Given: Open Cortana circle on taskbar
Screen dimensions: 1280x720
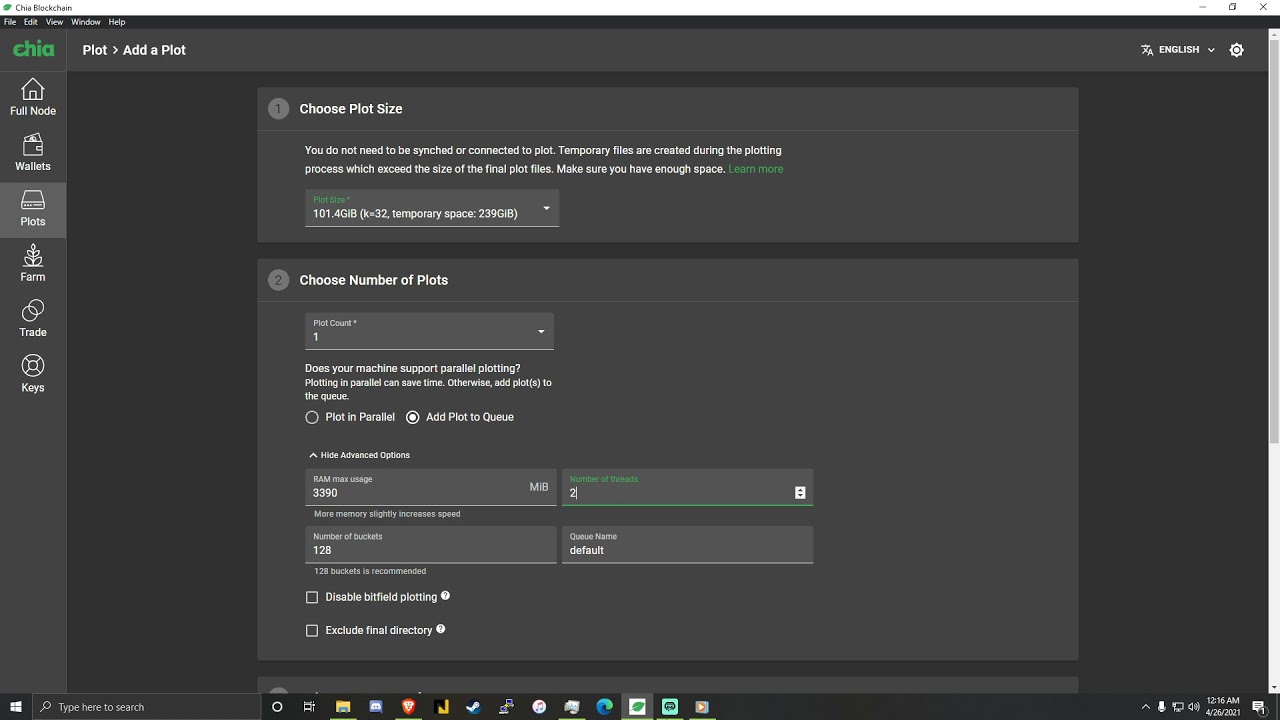Looking at the screenshot, I should (277, 707).
